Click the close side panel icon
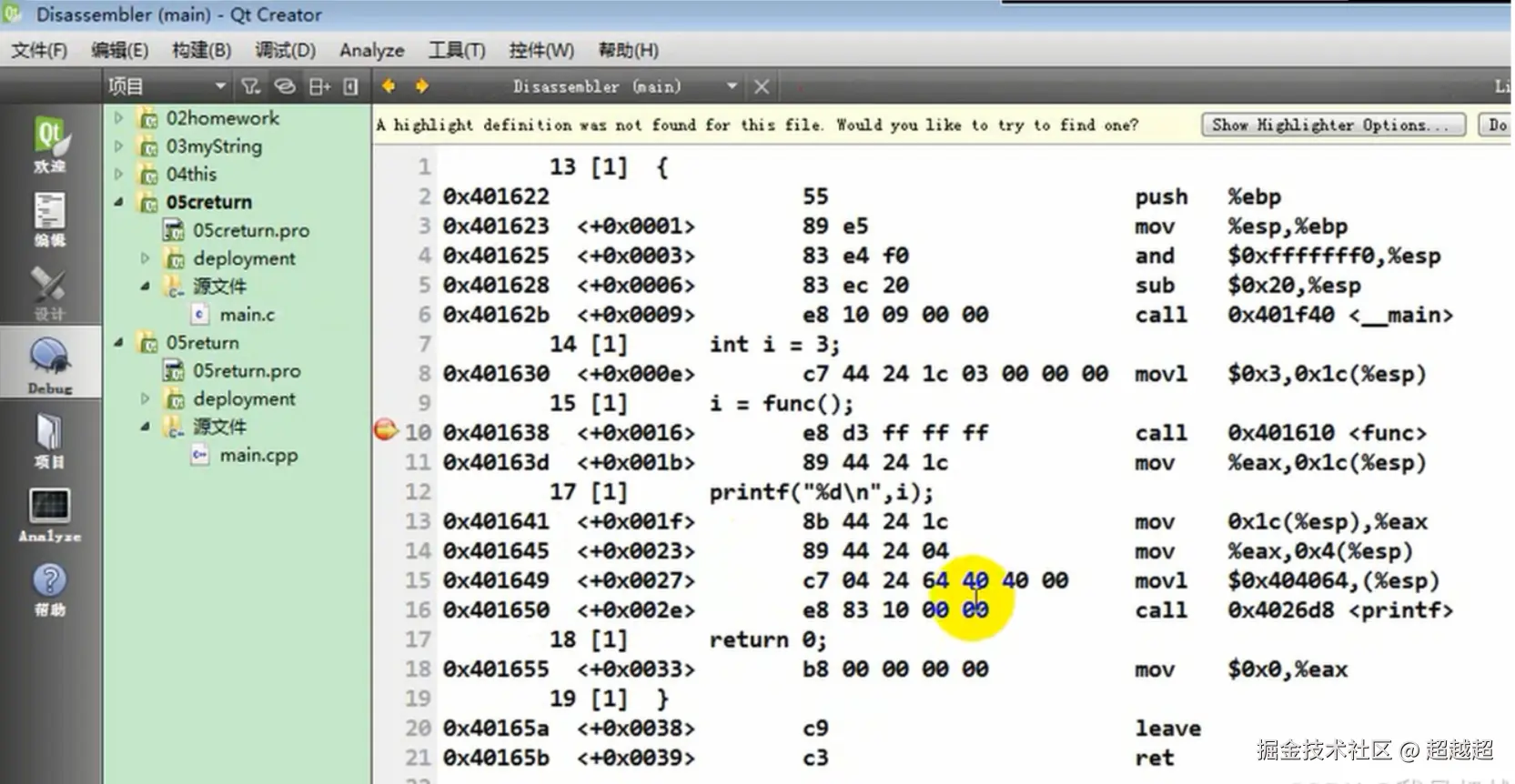Viewport: 1515px width, 784px height. pos(350,86)
